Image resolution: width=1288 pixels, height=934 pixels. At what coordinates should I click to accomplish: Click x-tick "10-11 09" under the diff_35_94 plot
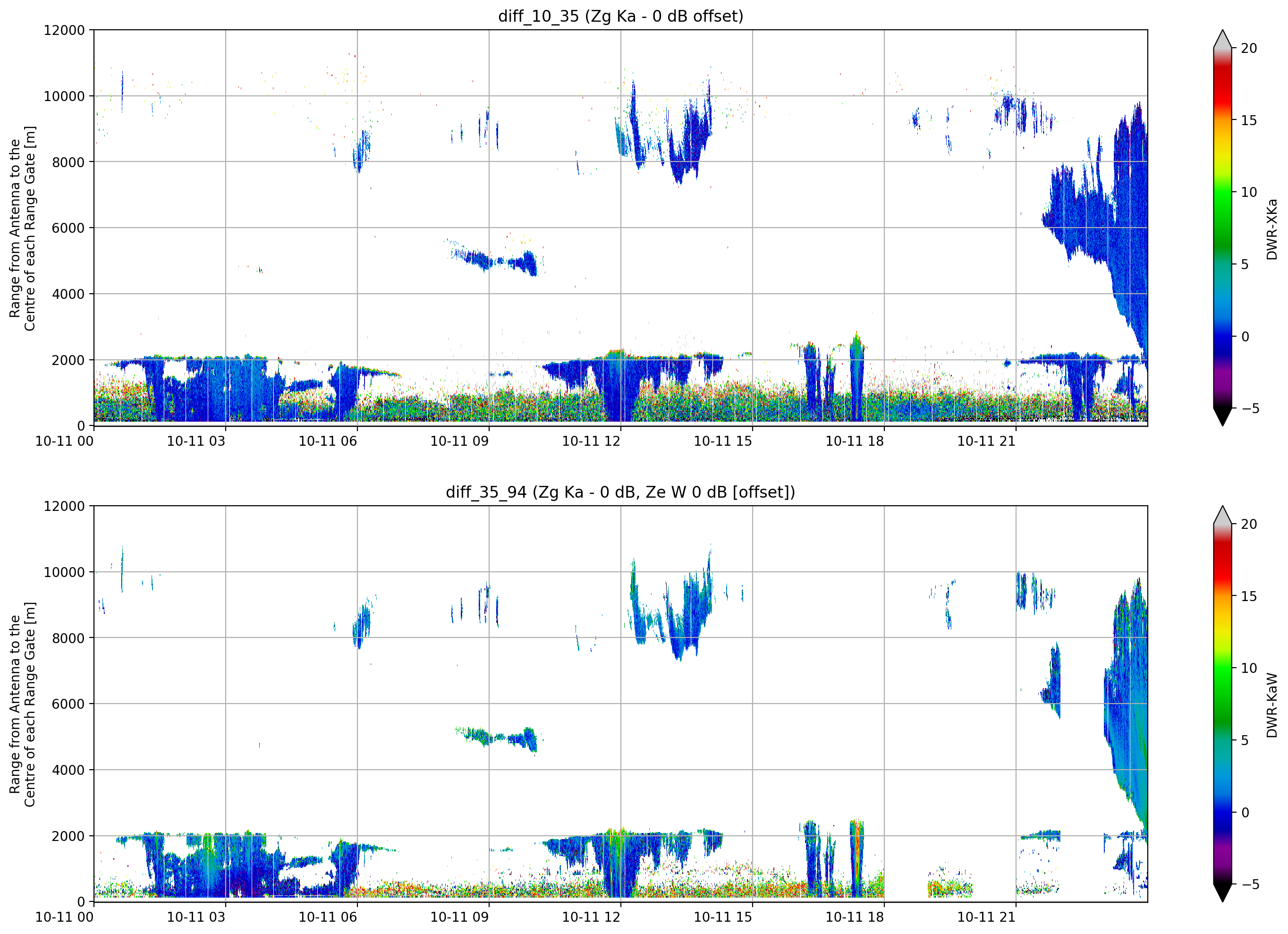point(459,917)
